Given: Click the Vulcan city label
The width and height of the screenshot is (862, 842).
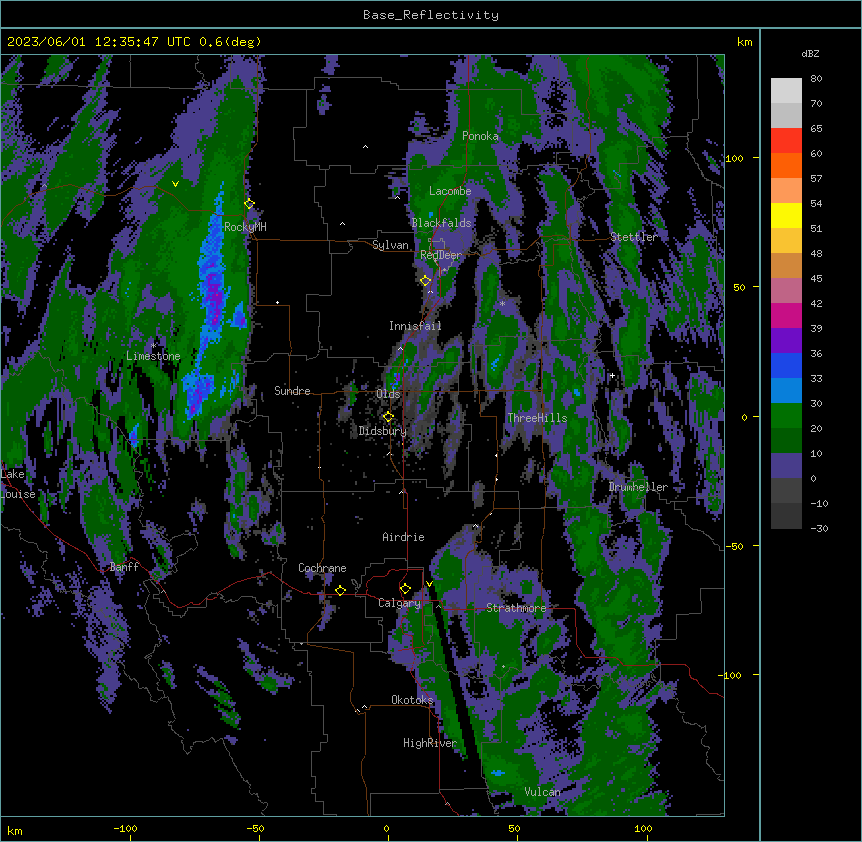Looking at the screenshot, I should [542, 792].
